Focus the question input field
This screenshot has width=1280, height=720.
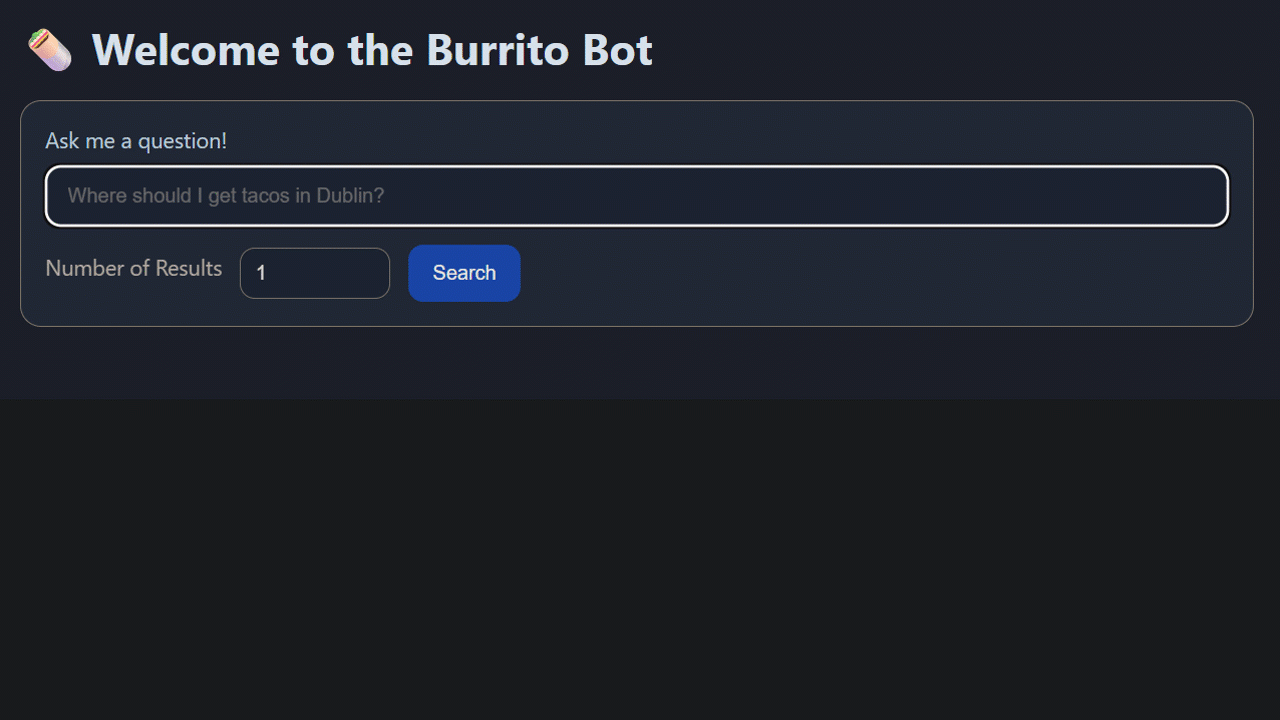tap(636, 196)
